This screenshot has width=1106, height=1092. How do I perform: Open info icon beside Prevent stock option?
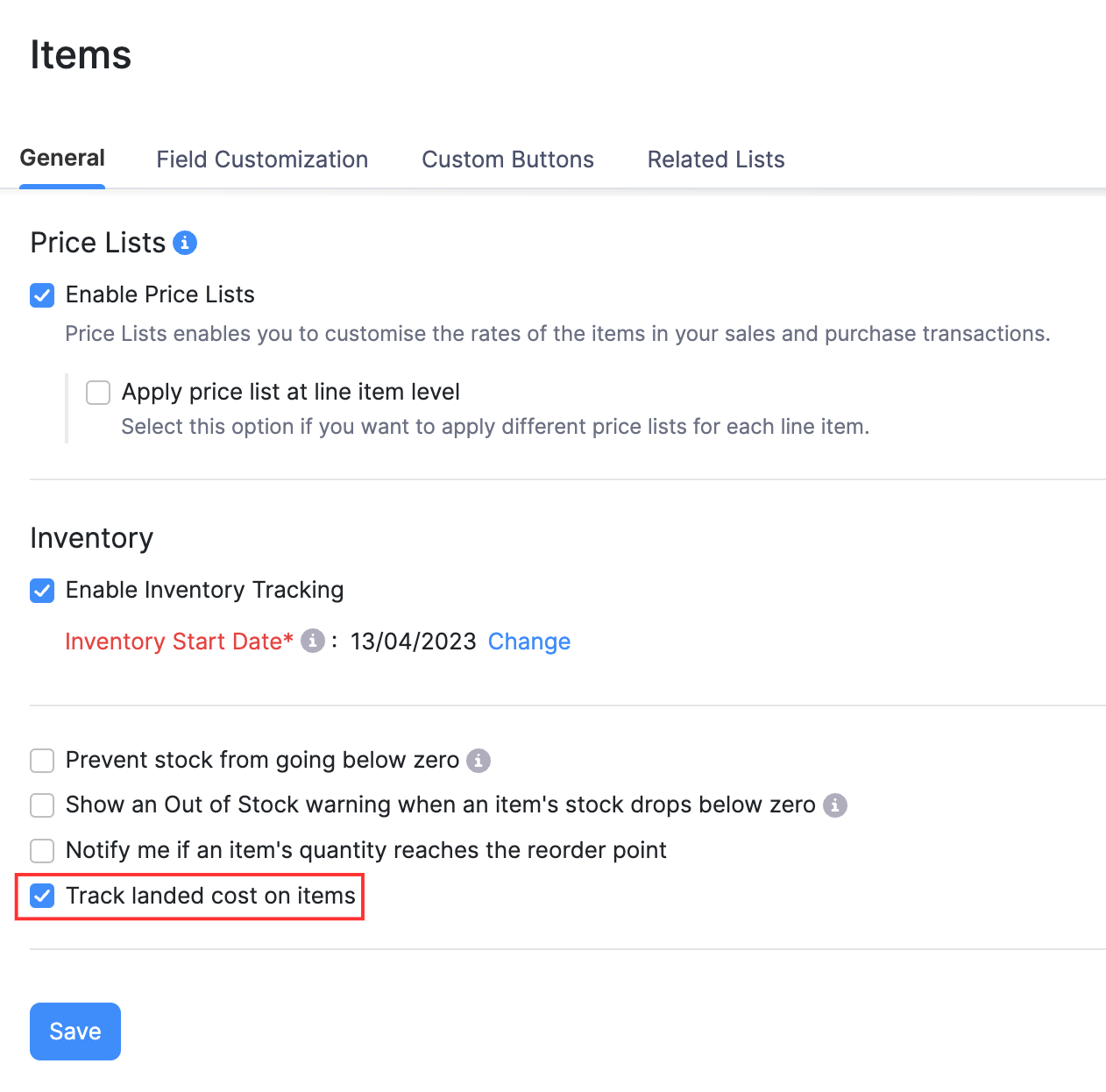tap(479, 760)
